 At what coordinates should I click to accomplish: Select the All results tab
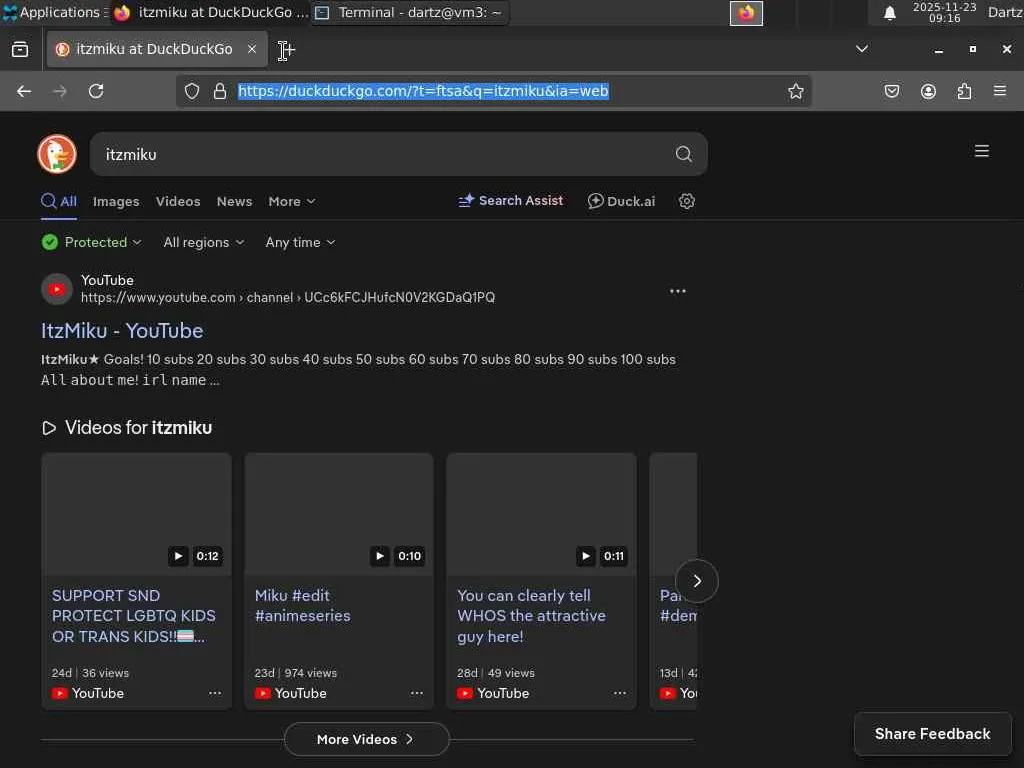point(59,201)
